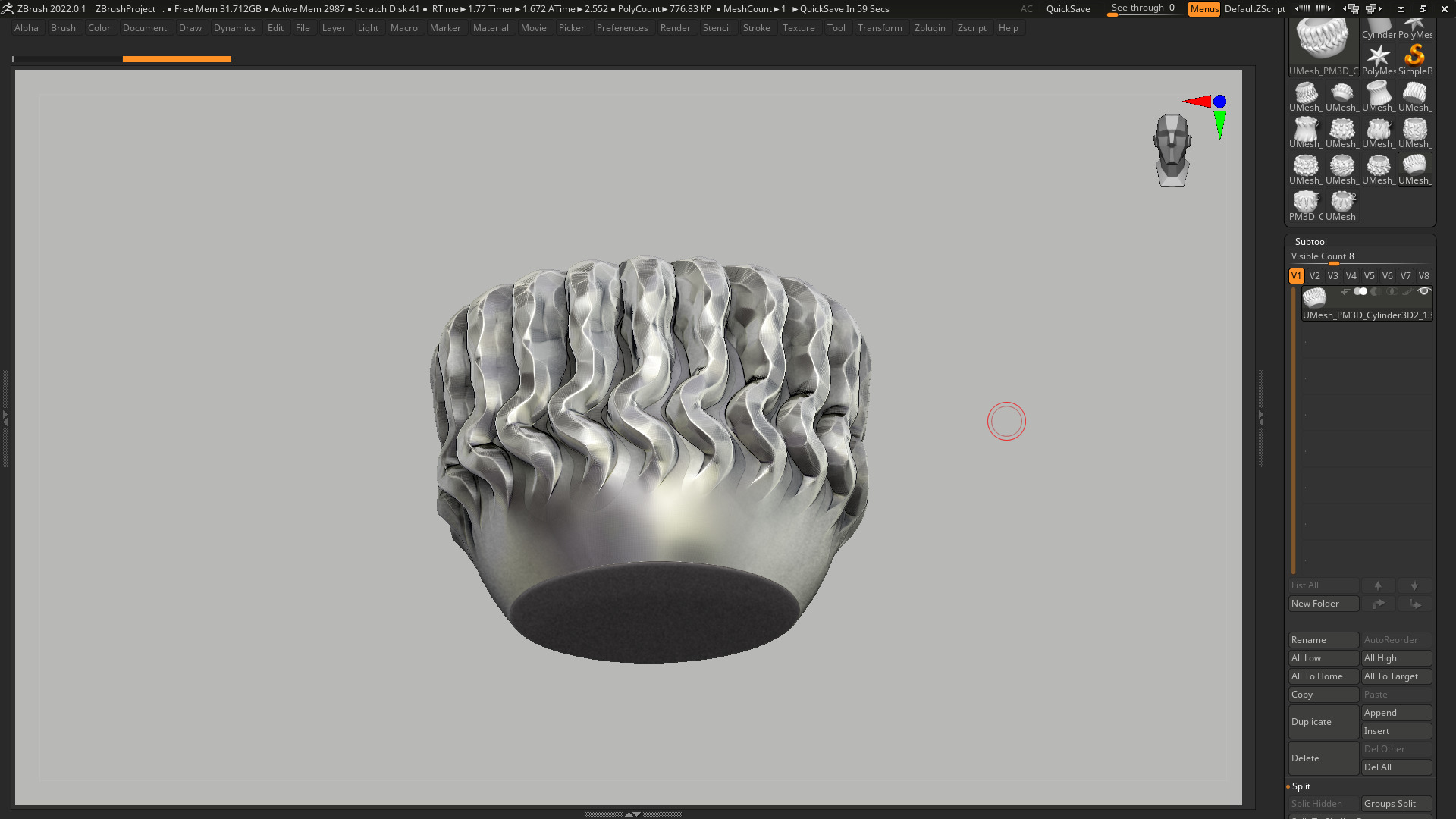
Task: Click the Delete subtool button
Action: tap(1323, 758)
